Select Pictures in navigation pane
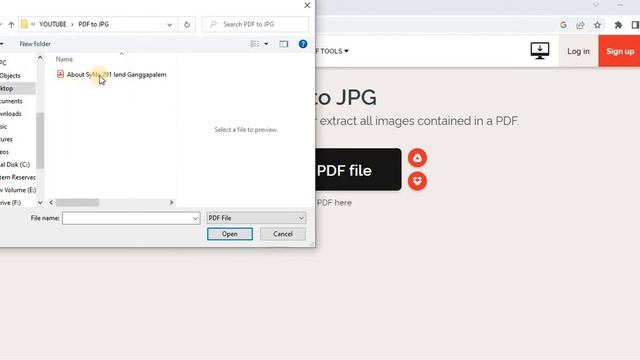The image size is (640, 360). [x=6, y=139]
